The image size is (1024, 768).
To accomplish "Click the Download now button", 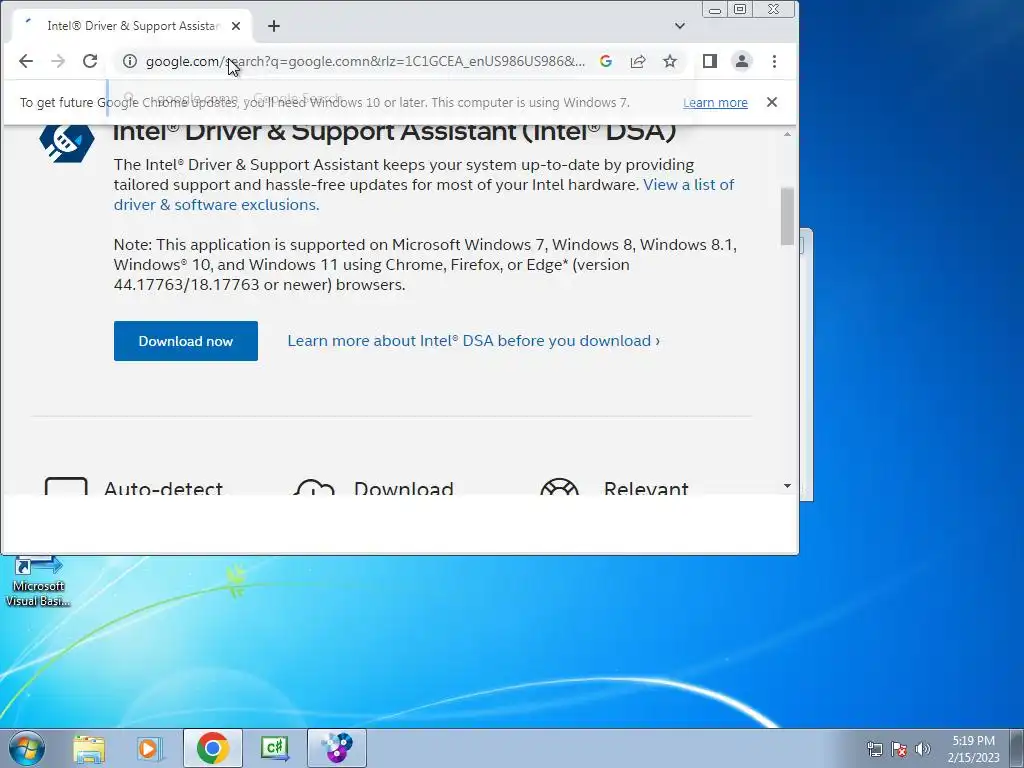I will click(185, 341).
